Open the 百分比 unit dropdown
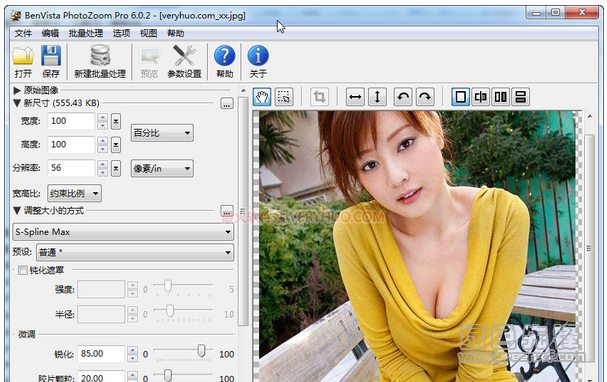 point(162,133)
